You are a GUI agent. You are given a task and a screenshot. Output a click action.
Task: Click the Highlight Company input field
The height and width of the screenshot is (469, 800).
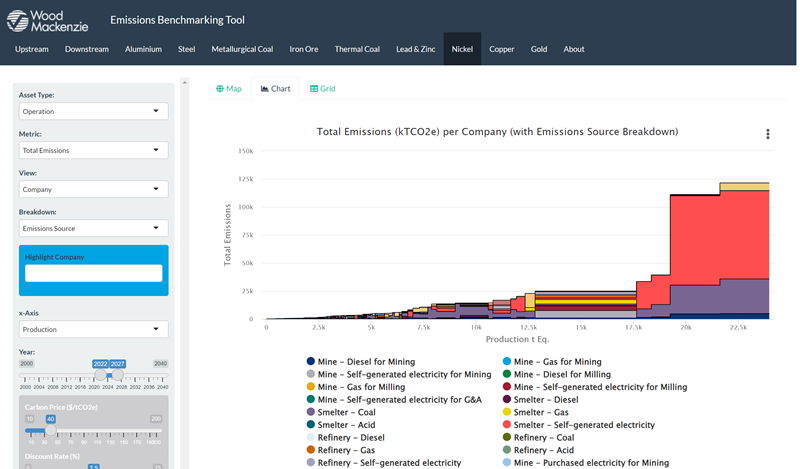tap(93, 273)
